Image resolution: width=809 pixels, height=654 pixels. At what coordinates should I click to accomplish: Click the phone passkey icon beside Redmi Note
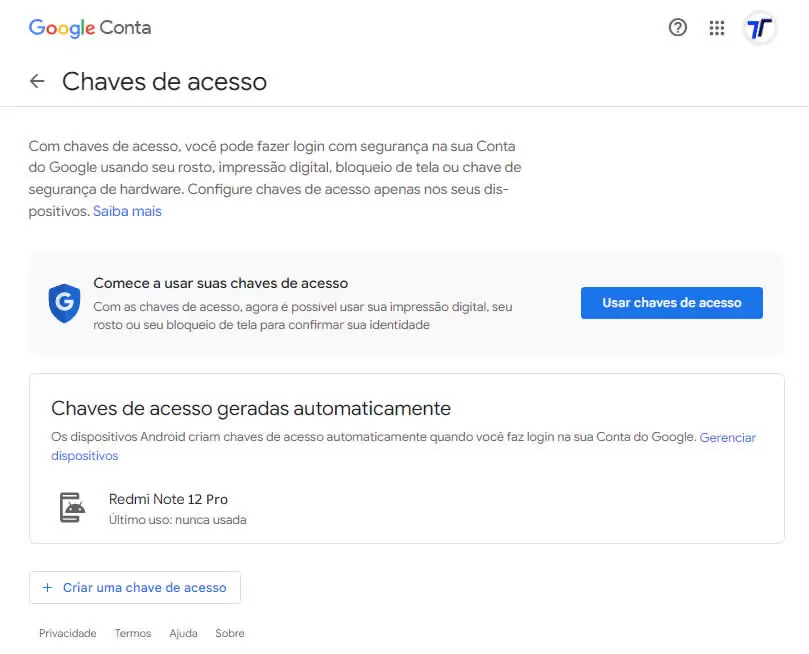(x=74, y=508)
